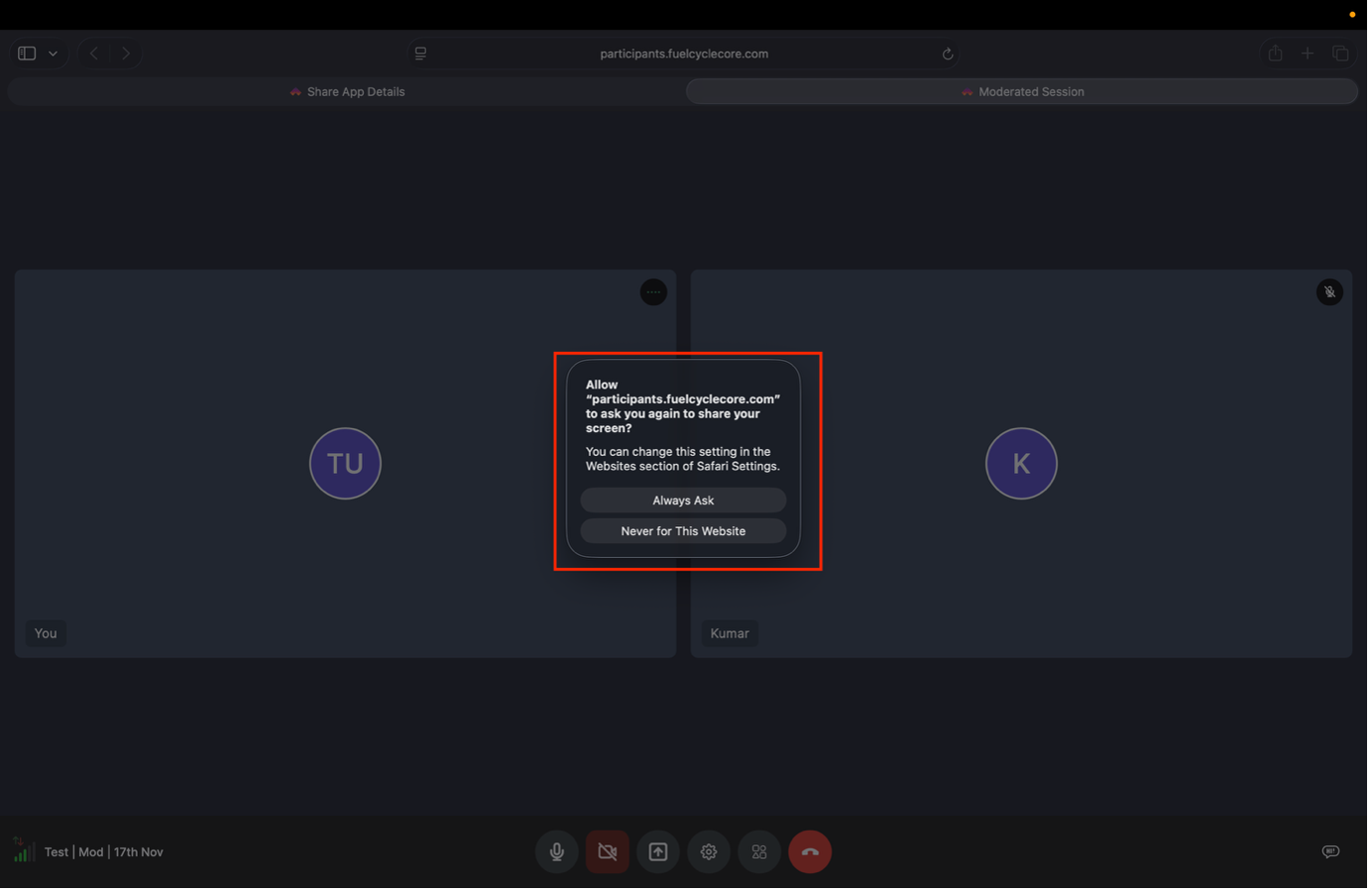Select the Moderated Session tab
Screen dimensions: 1372x893
click(1022, 91)
